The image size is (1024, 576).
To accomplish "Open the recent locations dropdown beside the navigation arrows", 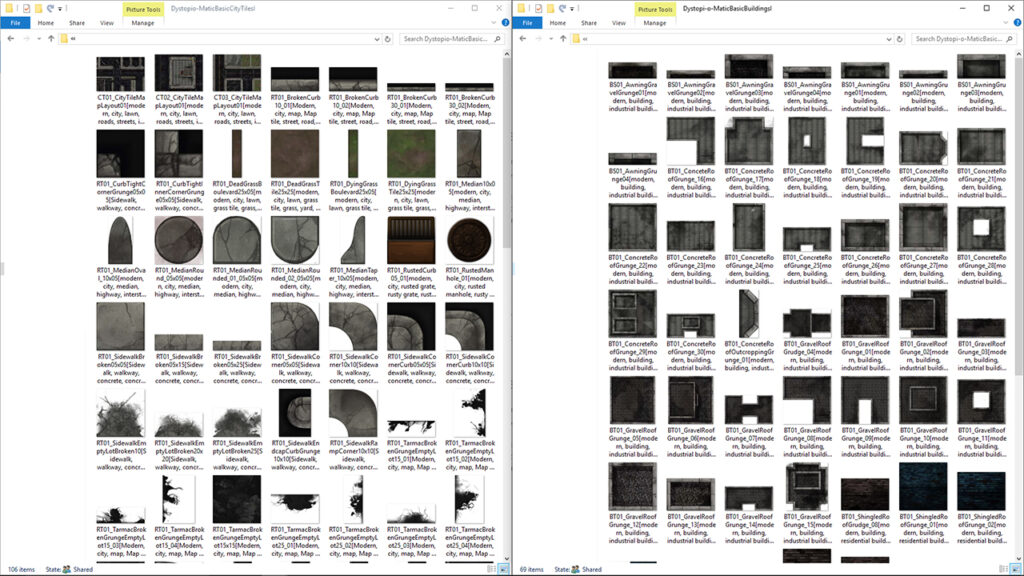I will (x=37, y=36).
